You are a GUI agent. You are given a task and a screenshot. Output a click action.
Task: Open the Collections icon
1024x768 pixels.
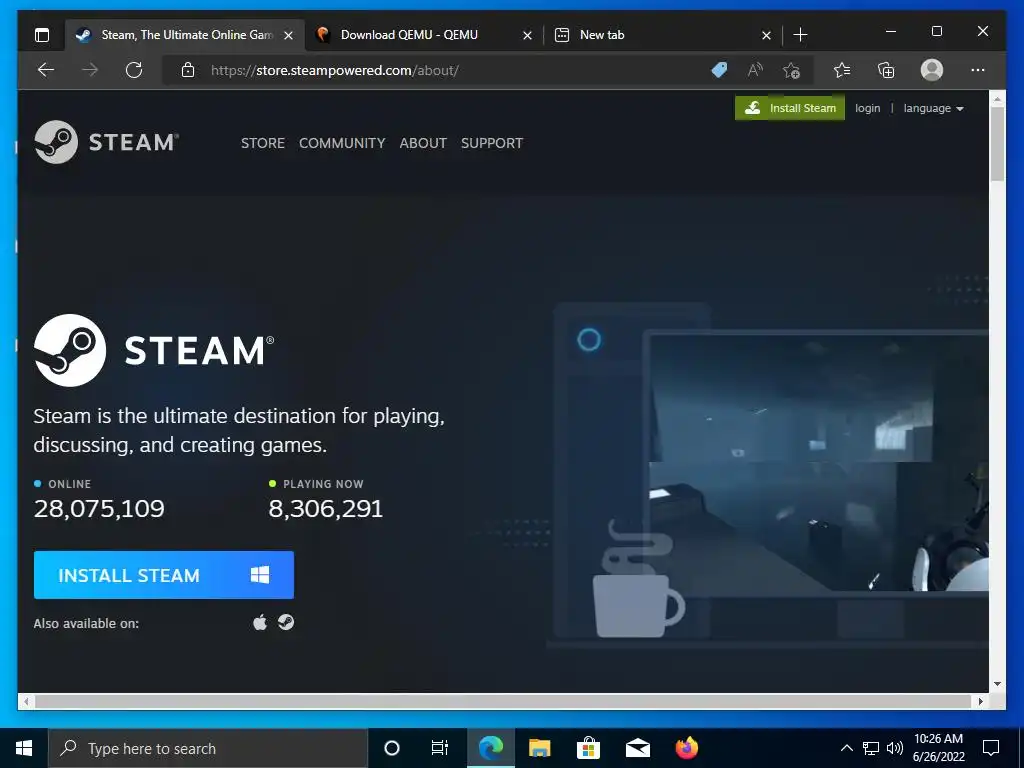tap(886, 70)
